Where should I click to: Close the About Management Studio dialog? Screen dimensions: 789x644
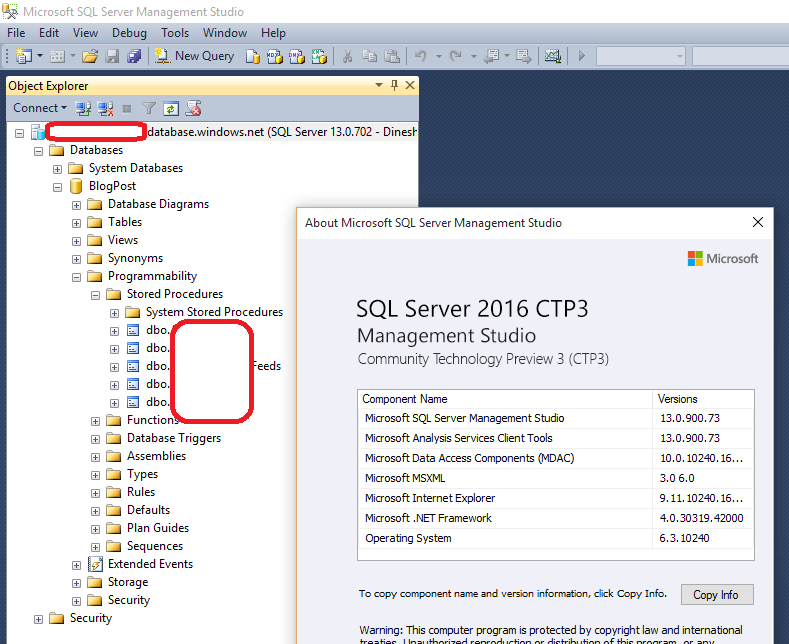758,222
